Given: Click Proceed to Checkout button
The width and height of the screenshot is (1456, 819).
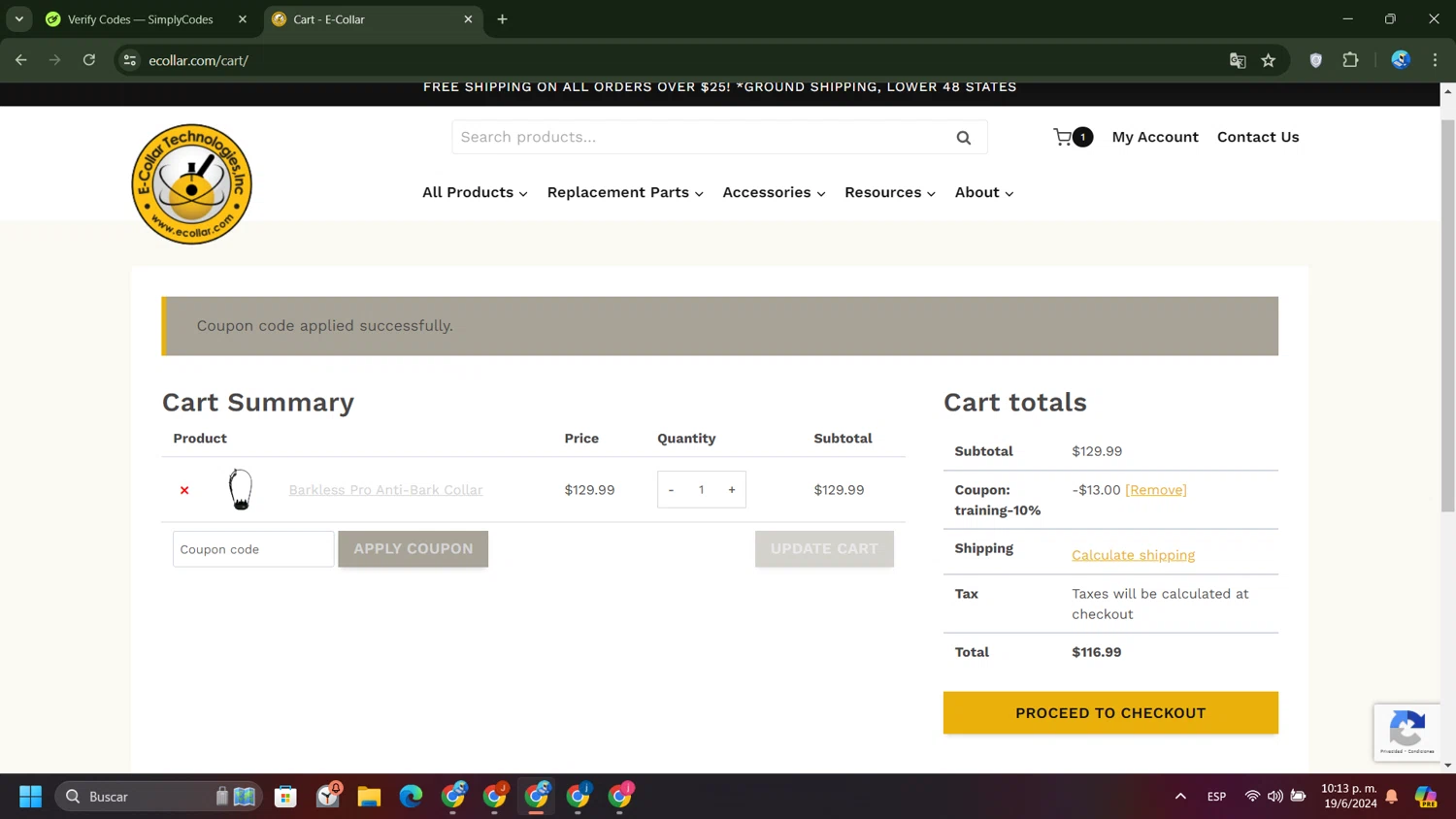Looking at the screenshot, I should click(x=1110, y=713).
